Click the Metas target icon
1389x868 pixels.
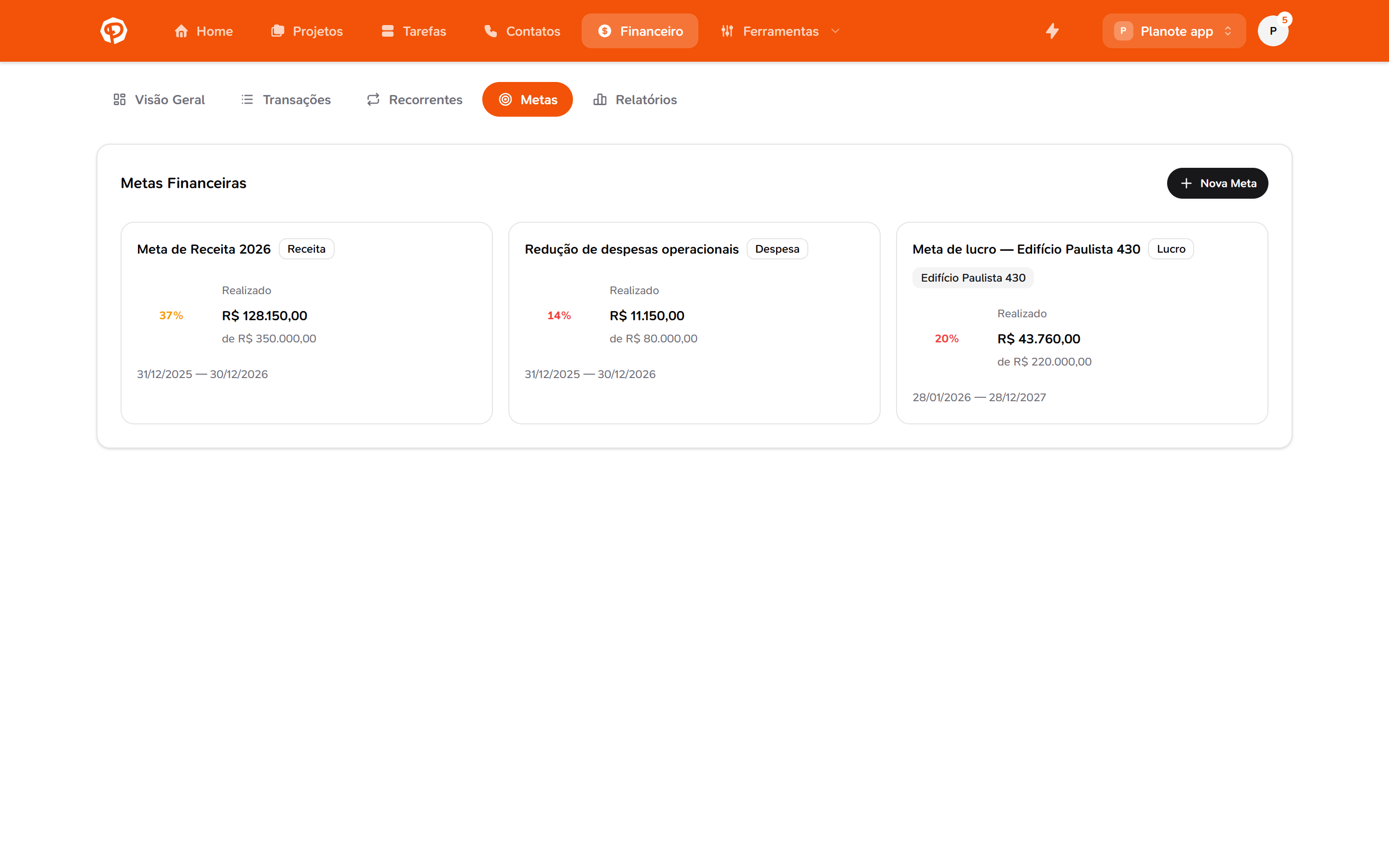coord(505,99)
